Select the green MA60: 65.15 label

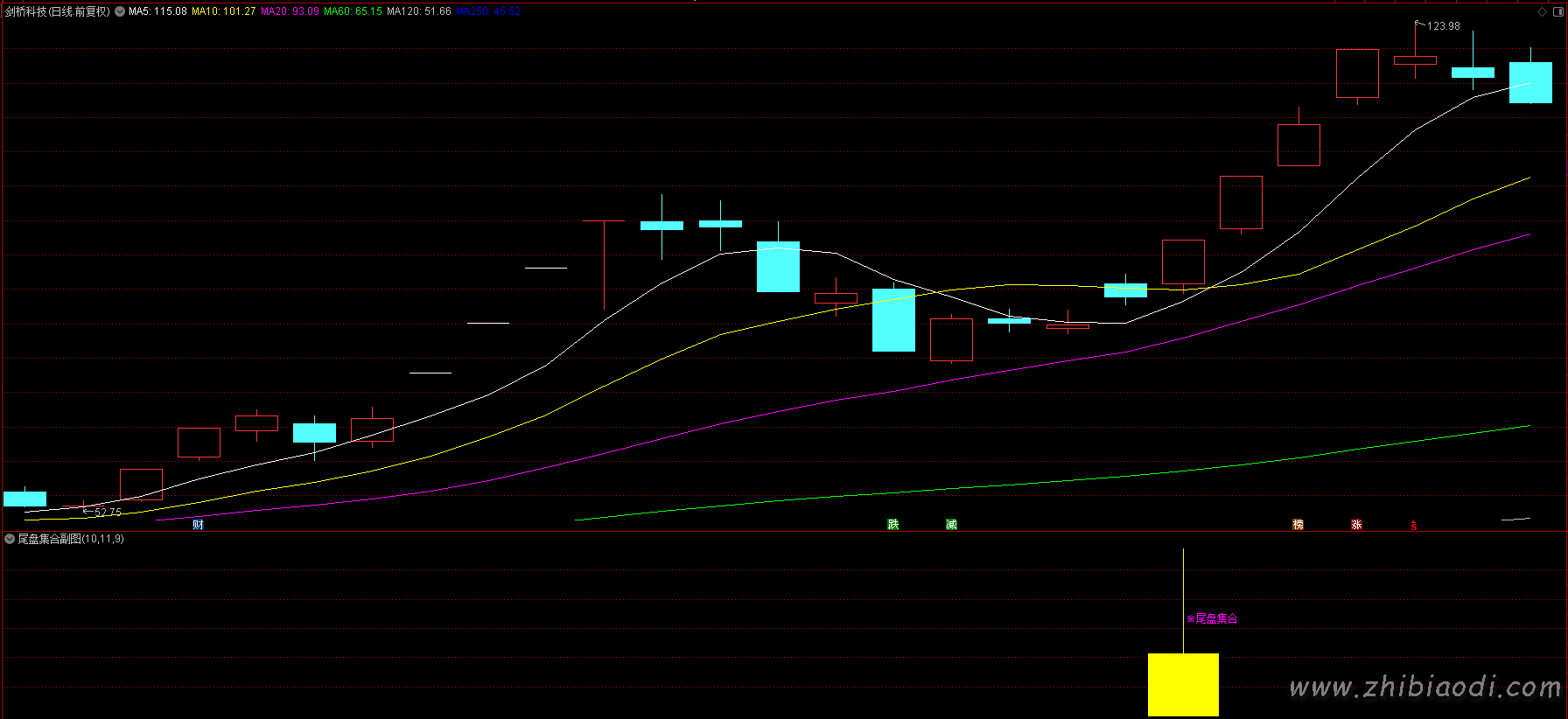point(353,11)
